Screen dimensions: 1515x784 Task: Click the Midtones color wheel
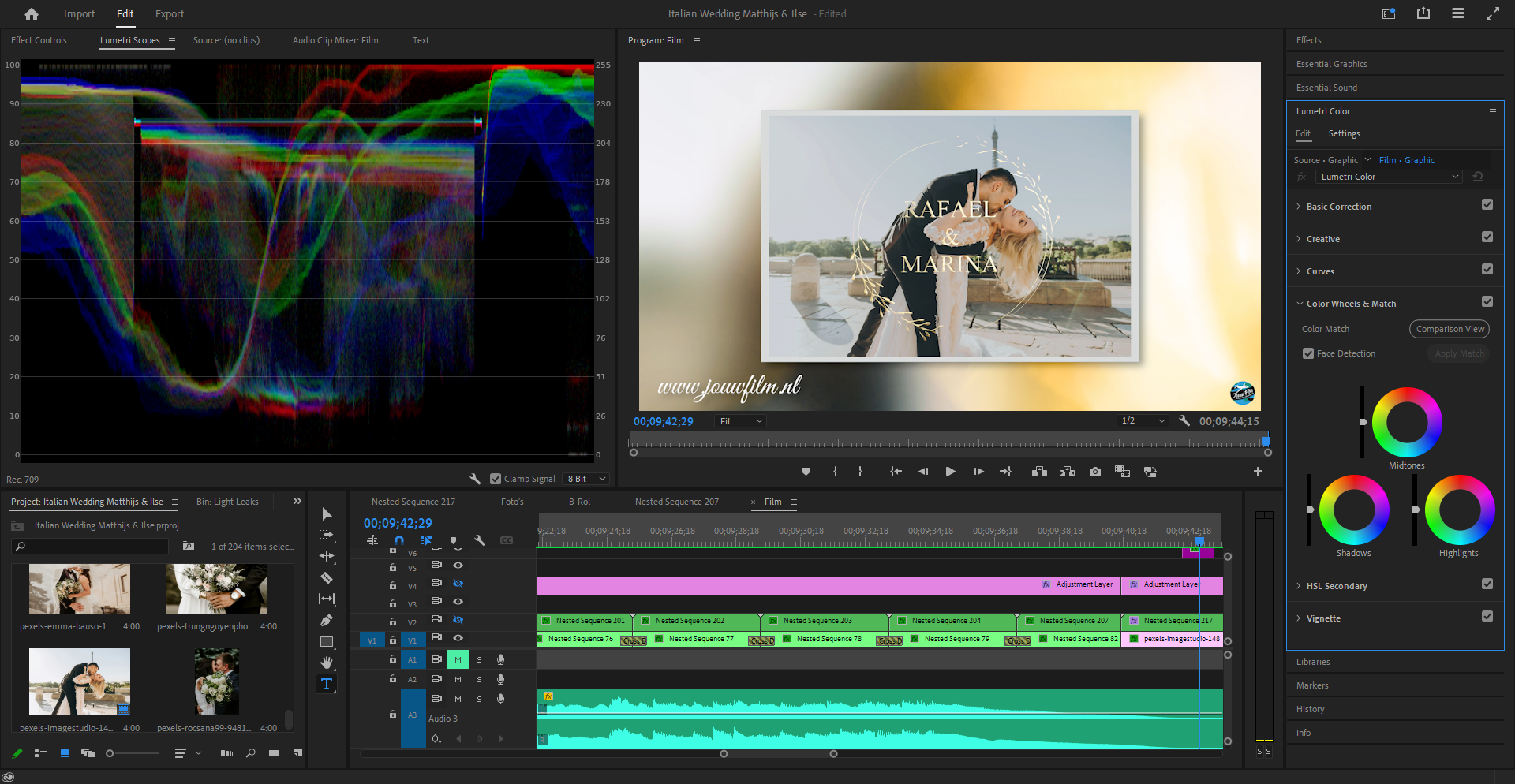tap(1406, 423)
